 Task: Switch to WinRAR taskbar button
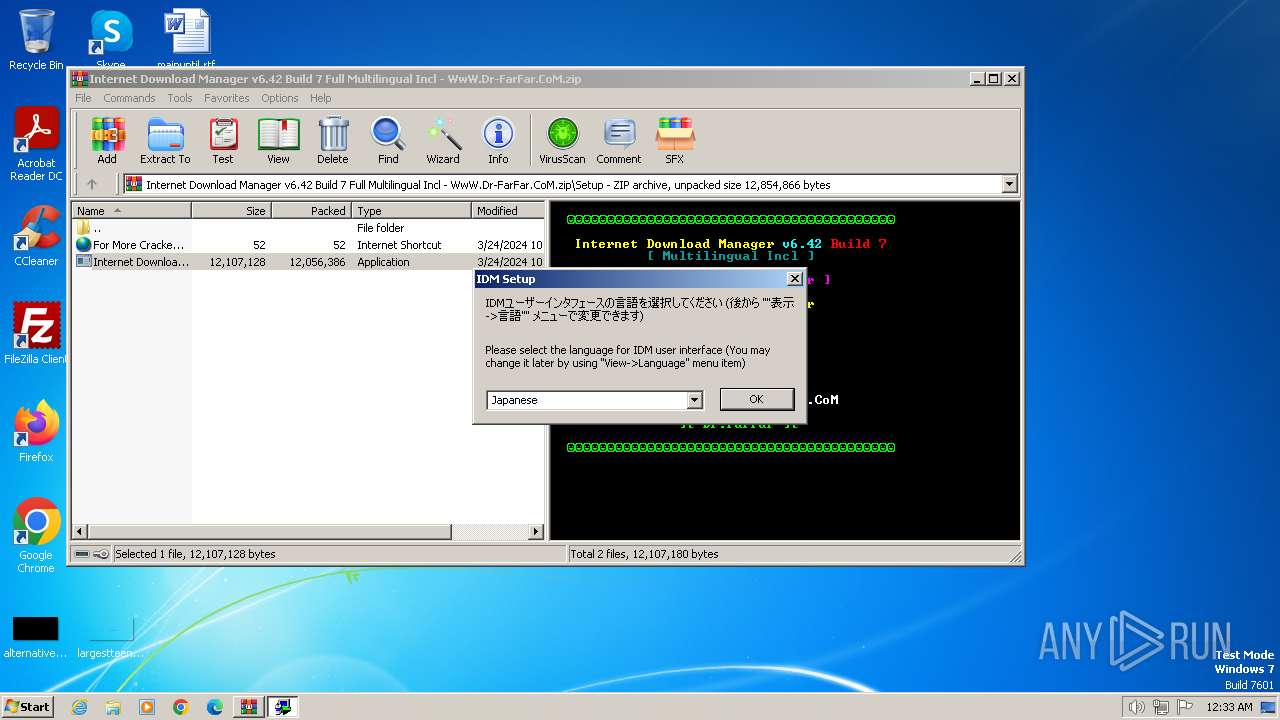point(249,707)
